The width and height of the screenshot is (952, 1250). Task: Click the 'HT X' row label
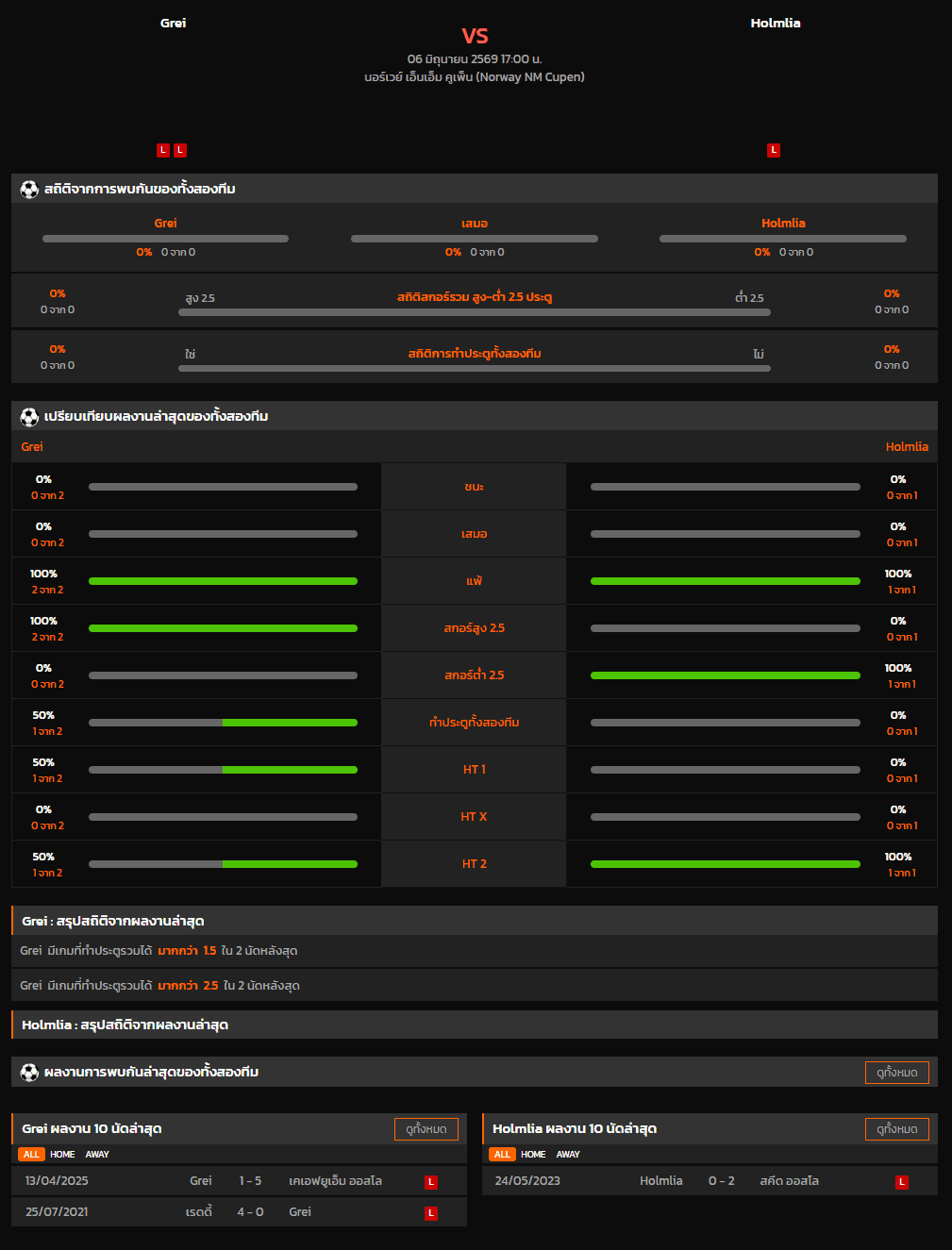point(475,817)
